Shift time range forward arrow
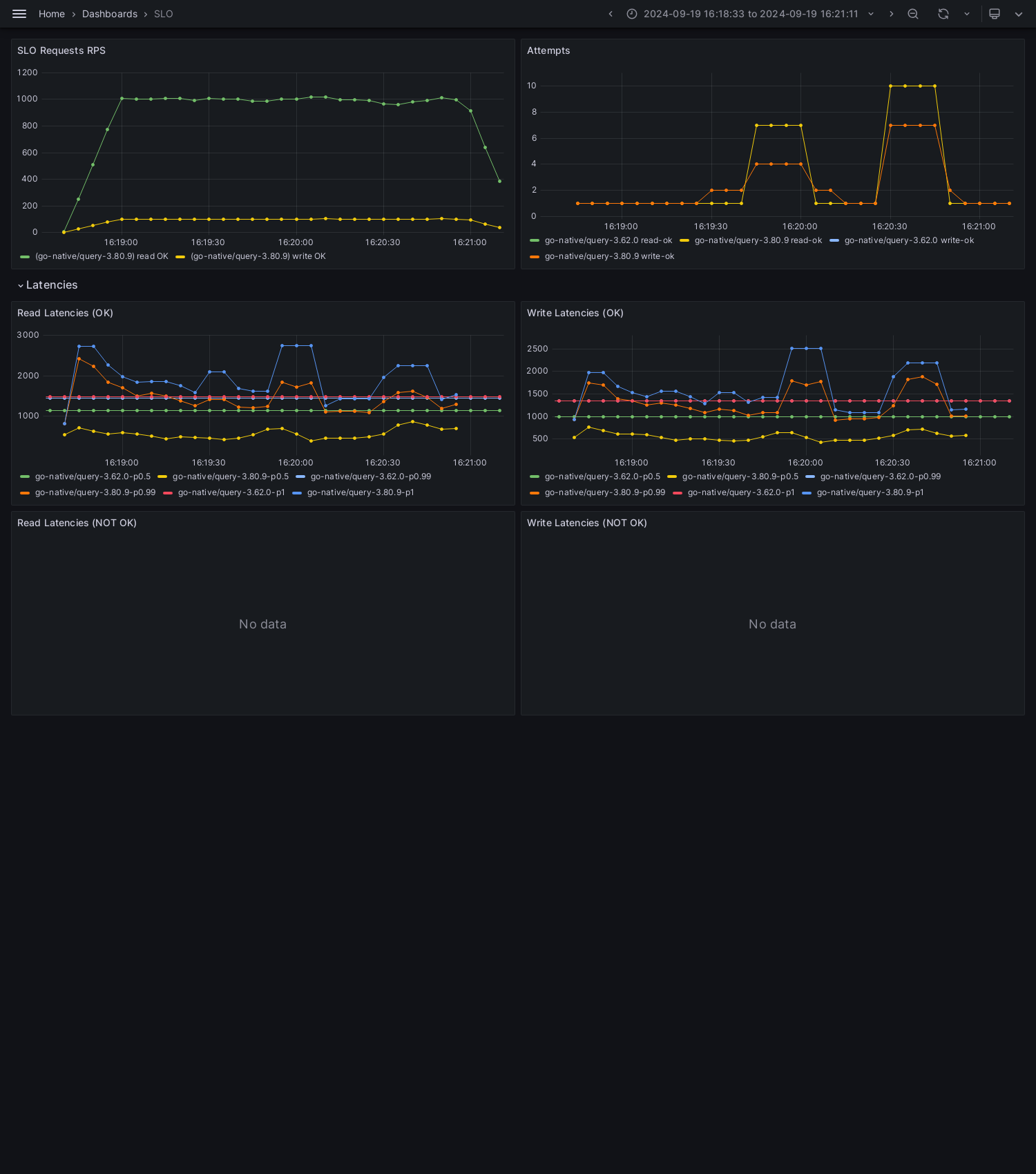1036x1174 pixels. coord(891,14)
